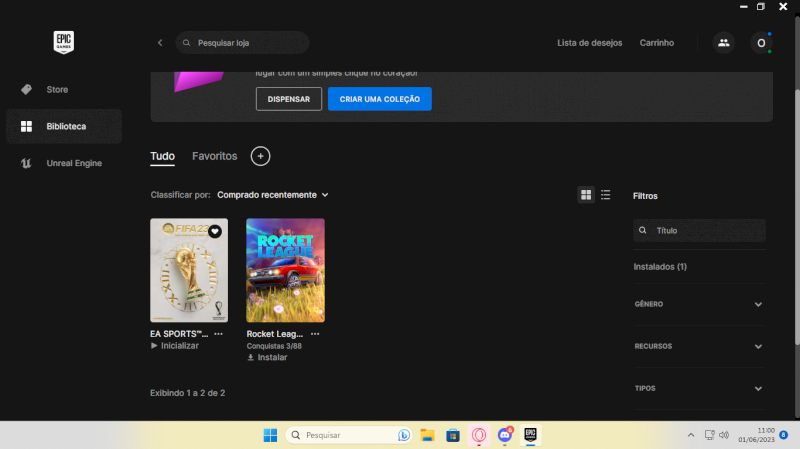Open Lista de desejos

(x=589, y=43)
